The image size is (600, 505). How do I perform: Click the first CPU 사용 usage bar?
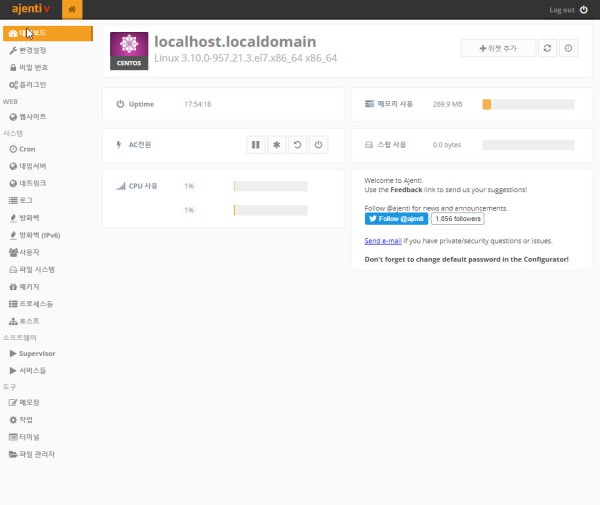point(271,186)
